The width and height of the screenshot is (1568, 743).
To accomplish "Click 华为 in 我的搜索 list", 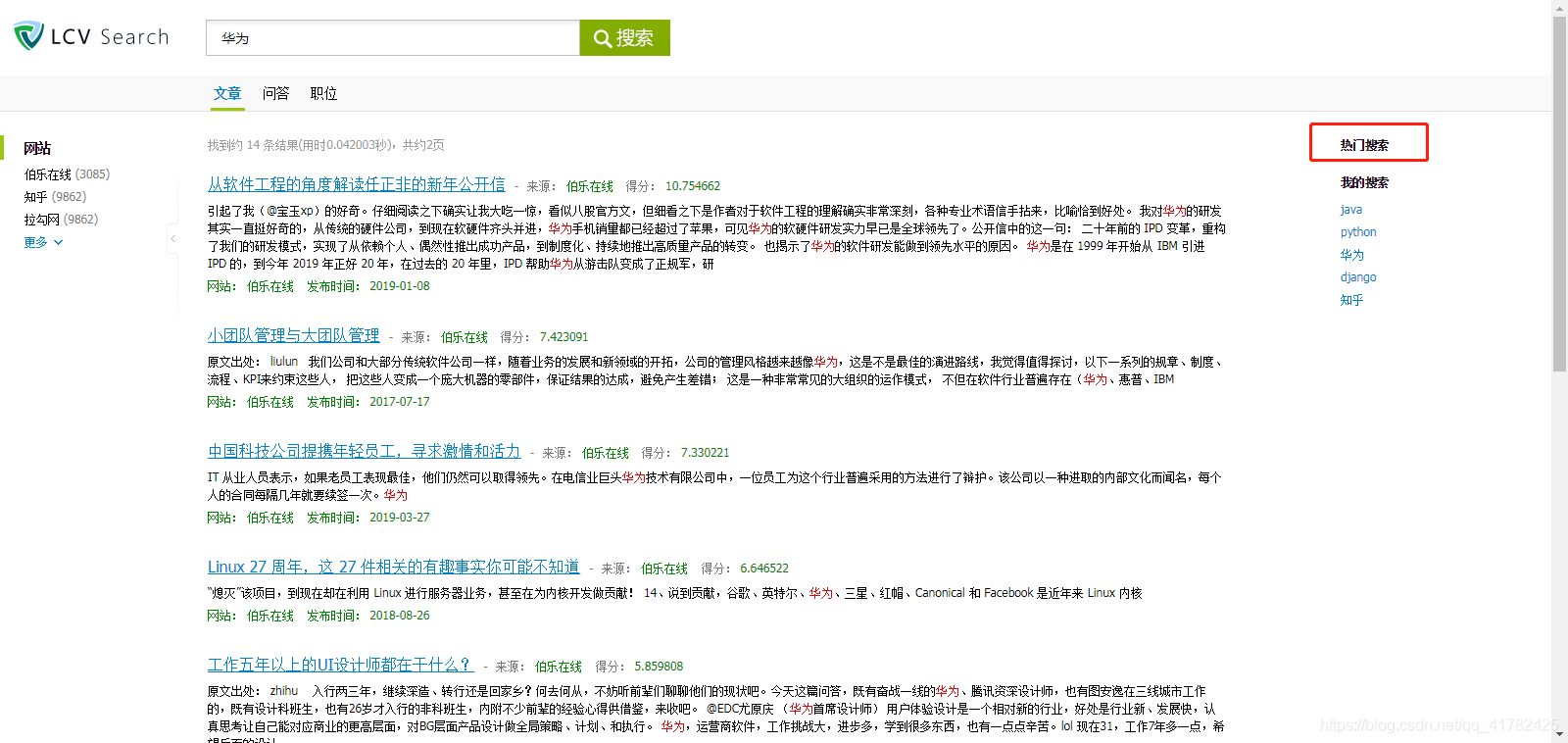I will click(1352, 255).
